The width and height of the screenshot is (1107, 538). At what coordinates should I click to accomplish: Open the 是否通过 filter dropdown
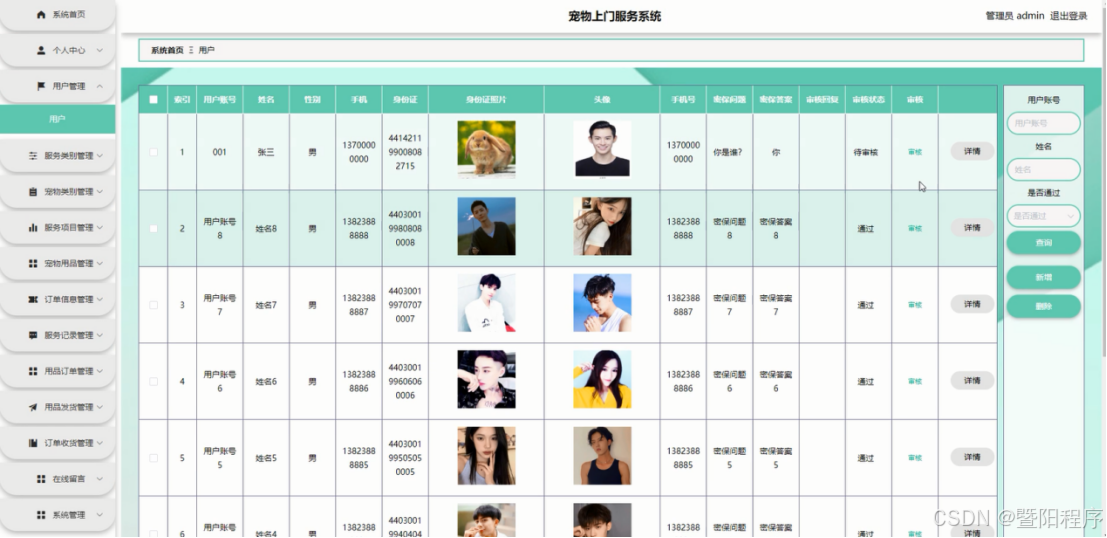(1043, 216)
